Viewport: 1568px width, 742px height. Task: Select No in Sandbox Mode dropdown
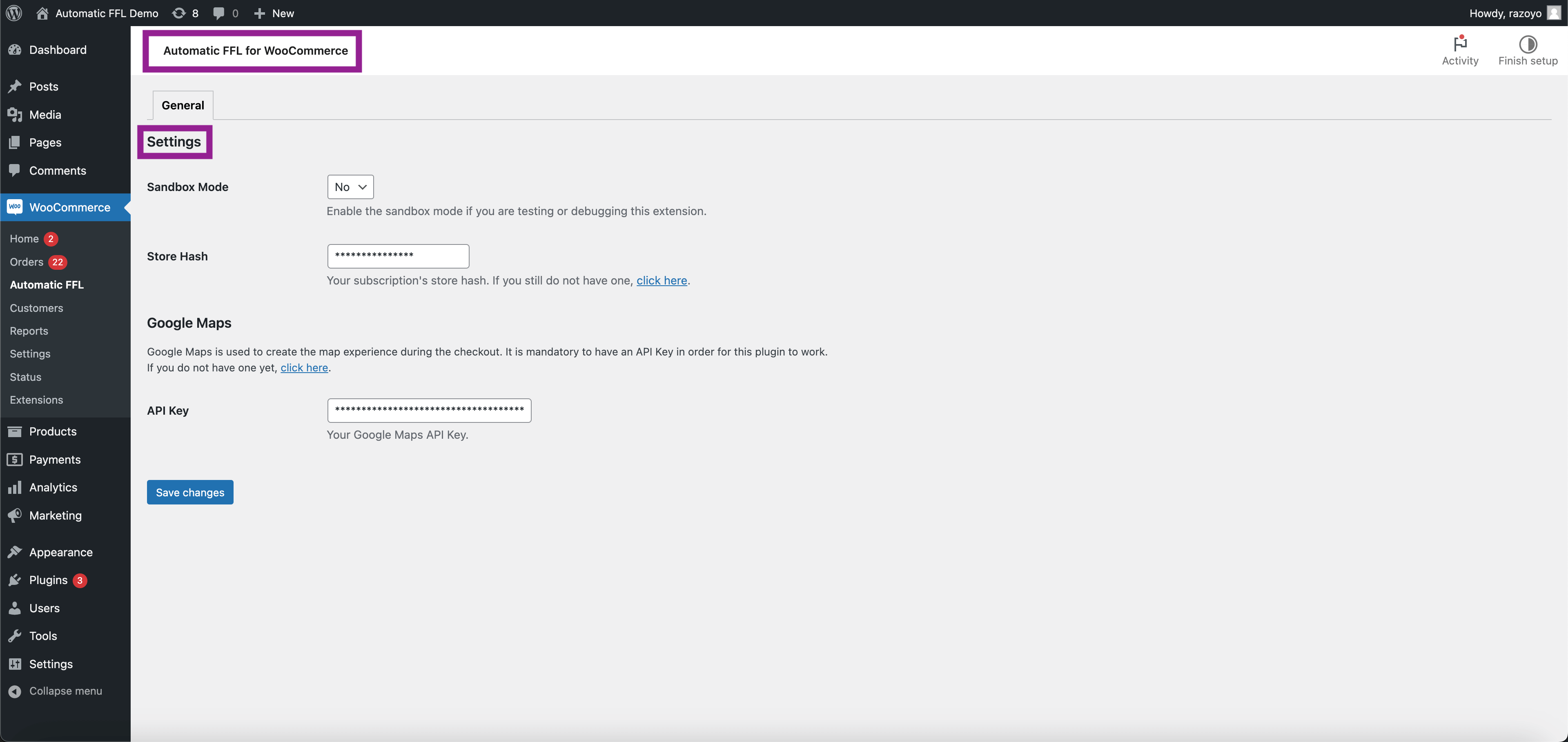tap(349, 186)
